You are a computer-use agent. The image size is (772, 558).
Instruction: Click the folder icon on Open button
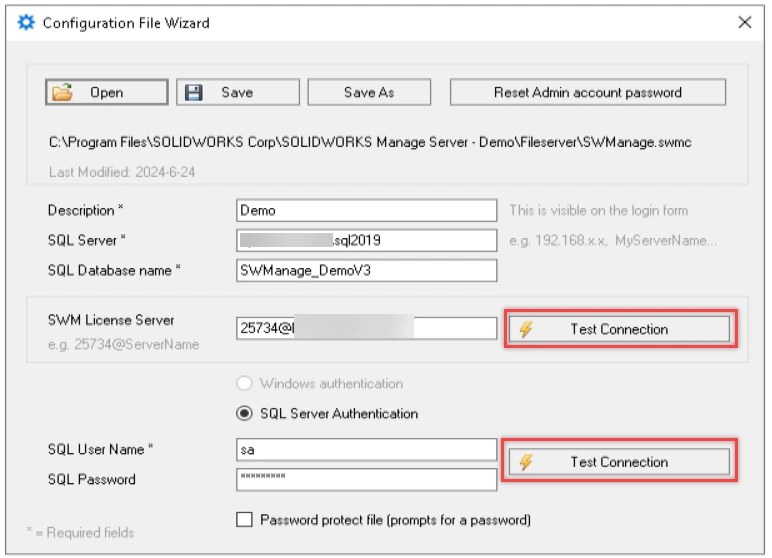(63, 93)
